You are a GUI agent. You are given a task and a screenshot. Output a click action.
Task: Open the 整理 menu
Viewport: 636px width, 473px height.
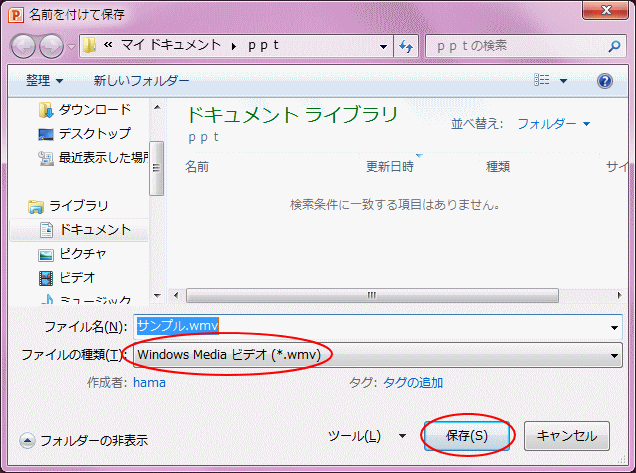tap(44, 81)
